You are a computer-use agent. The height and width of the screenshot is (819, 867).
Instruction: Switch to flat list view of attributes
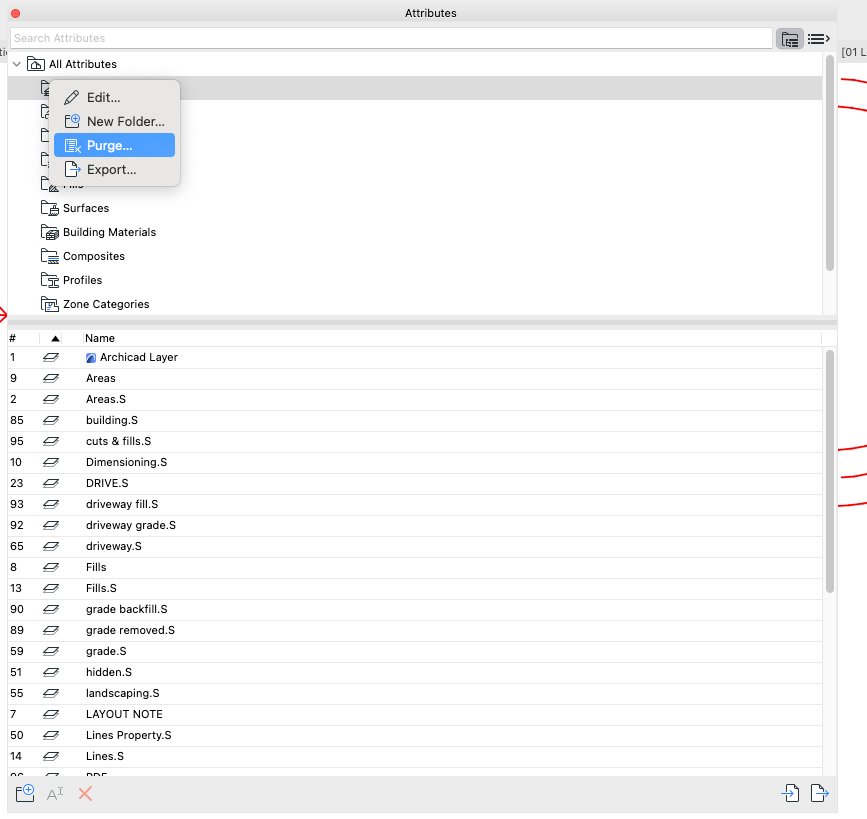tap(818, 38)
